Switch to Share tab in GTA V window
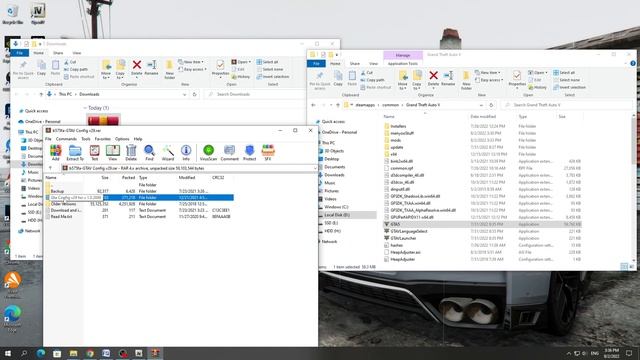Viewport: 640px width, 360px height. click(x=355, y=64)
